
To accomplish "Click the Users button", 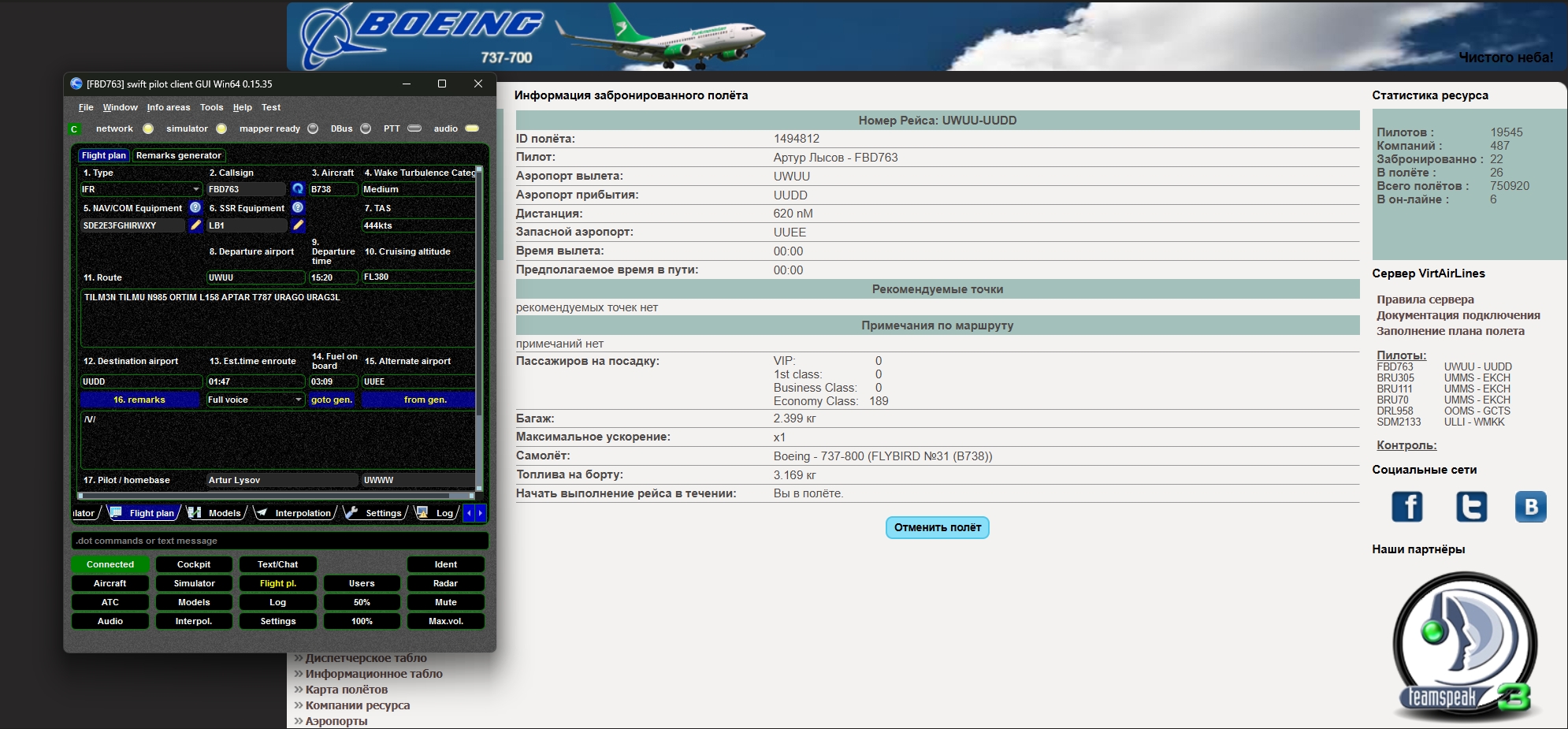I will click(362, 583).
